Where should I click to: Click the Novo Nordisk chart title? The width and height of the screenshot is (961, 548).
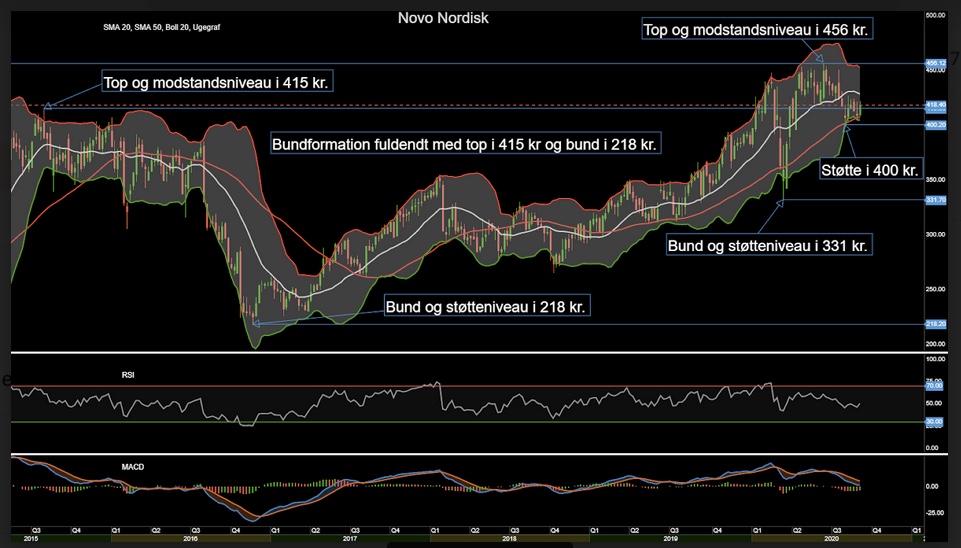tap(443, 18)
